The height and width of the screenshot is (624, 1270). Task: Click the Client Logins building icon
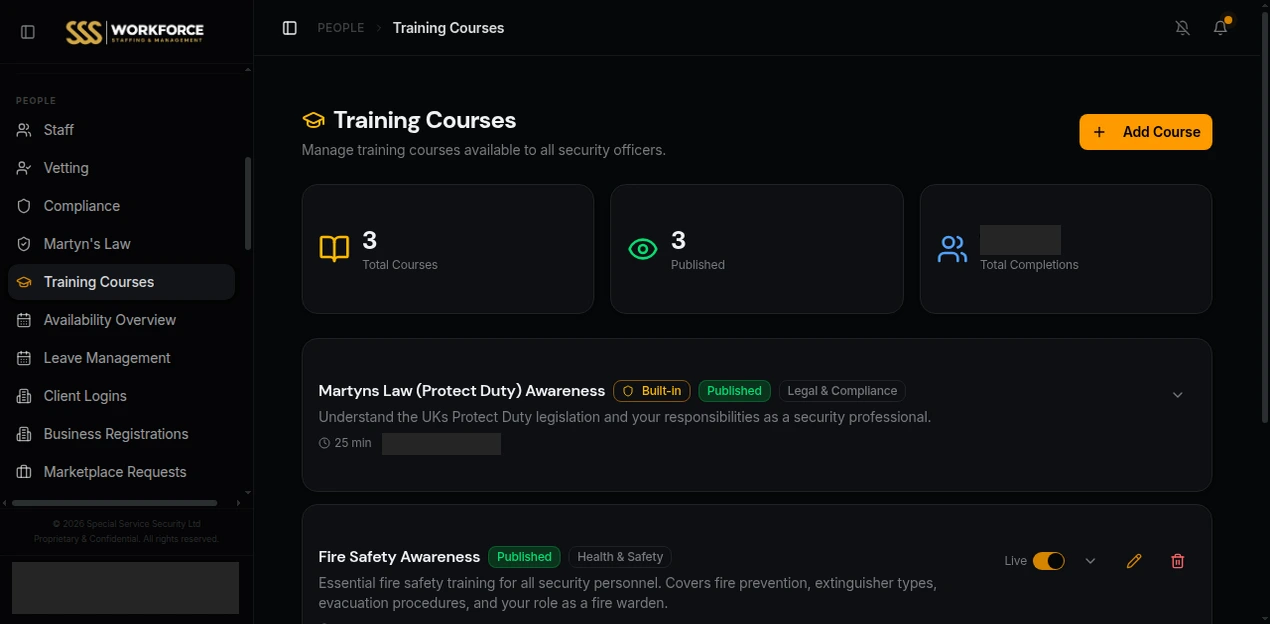[24, 396]
